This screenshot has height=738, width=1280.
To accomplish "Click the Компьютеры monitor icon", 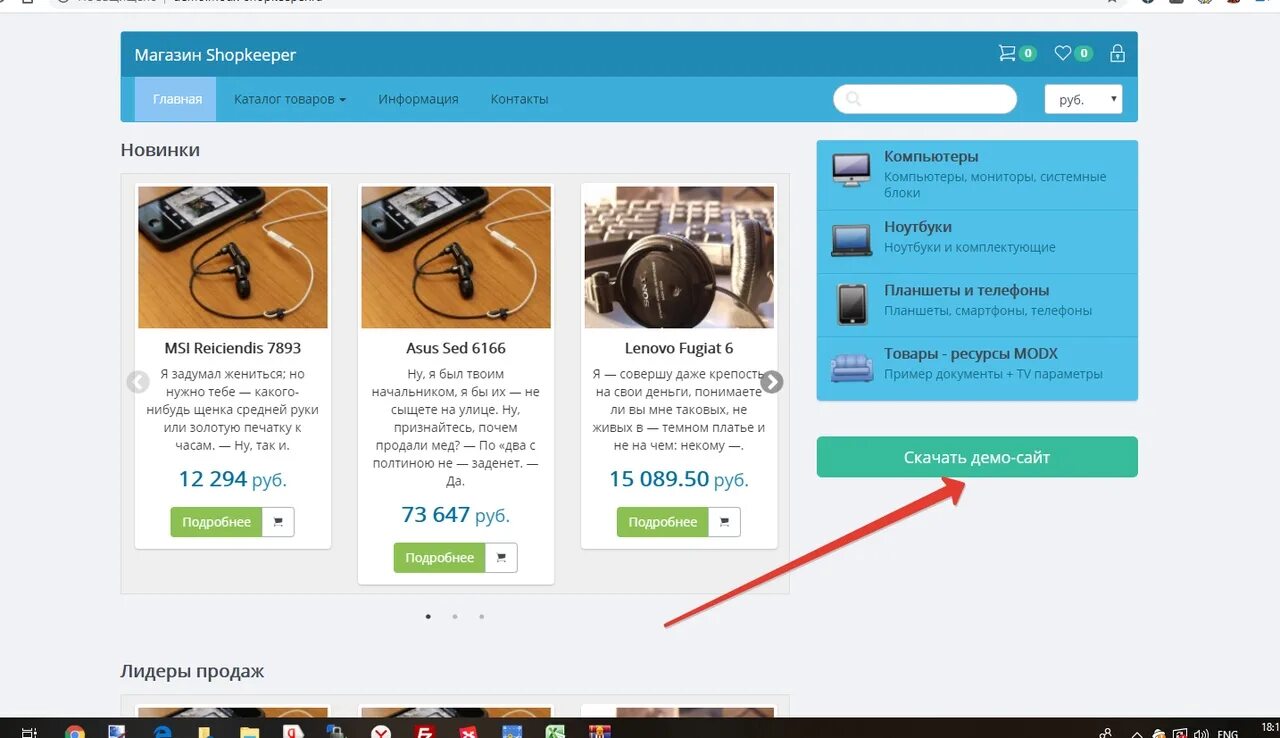I will (852, 171).
